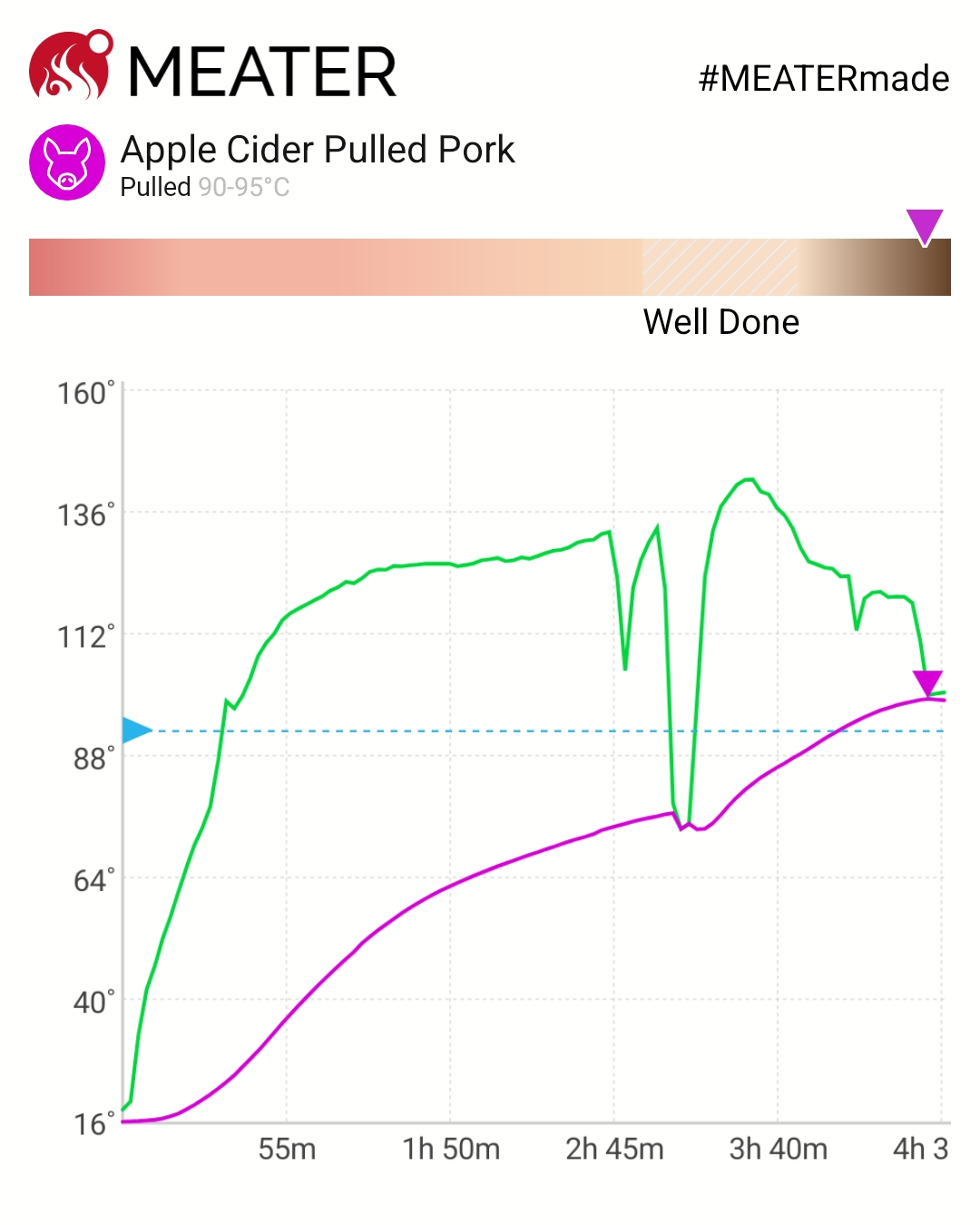Select the Apple Cider Pulled Pork title
This screenshot has height=1225, width=980.
(318, 150)
